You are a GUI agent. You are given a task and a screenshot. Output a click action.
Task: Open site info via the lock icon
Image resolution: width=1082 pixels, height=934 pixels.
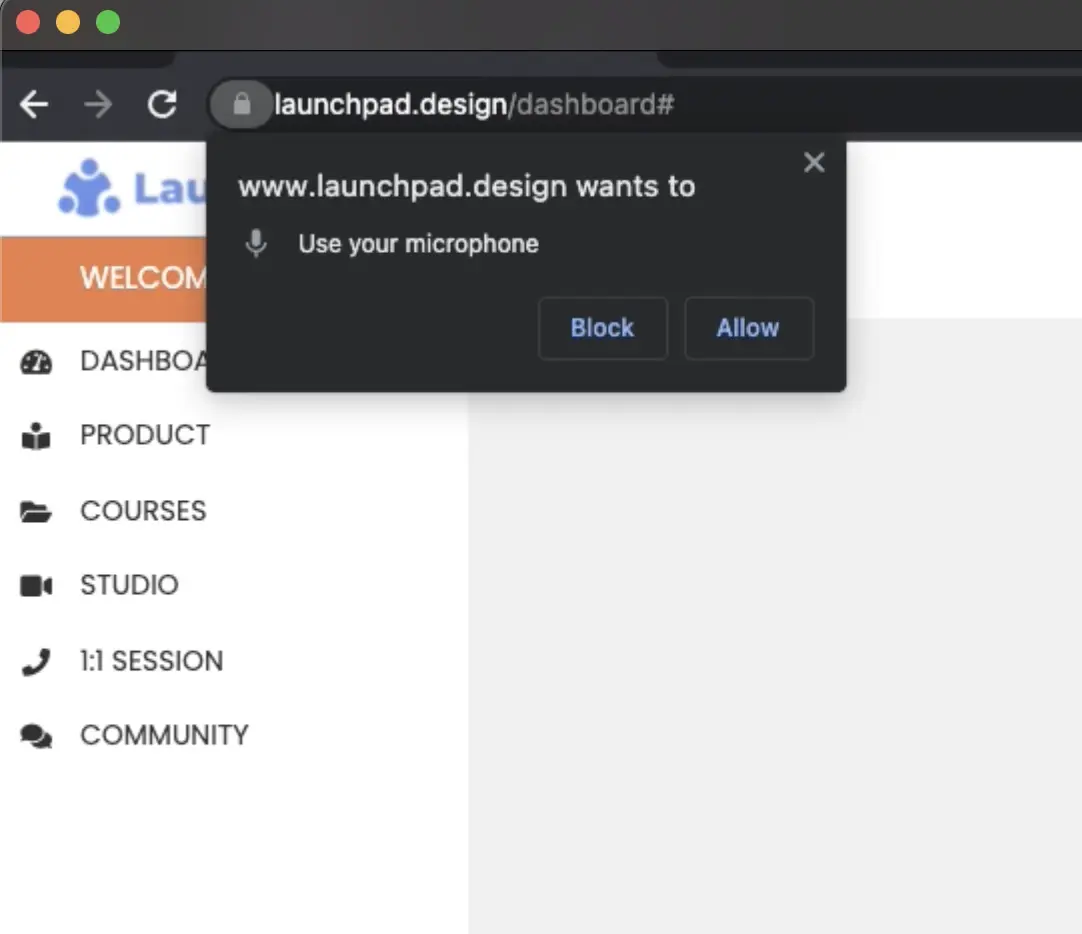(x=242, y=104)
